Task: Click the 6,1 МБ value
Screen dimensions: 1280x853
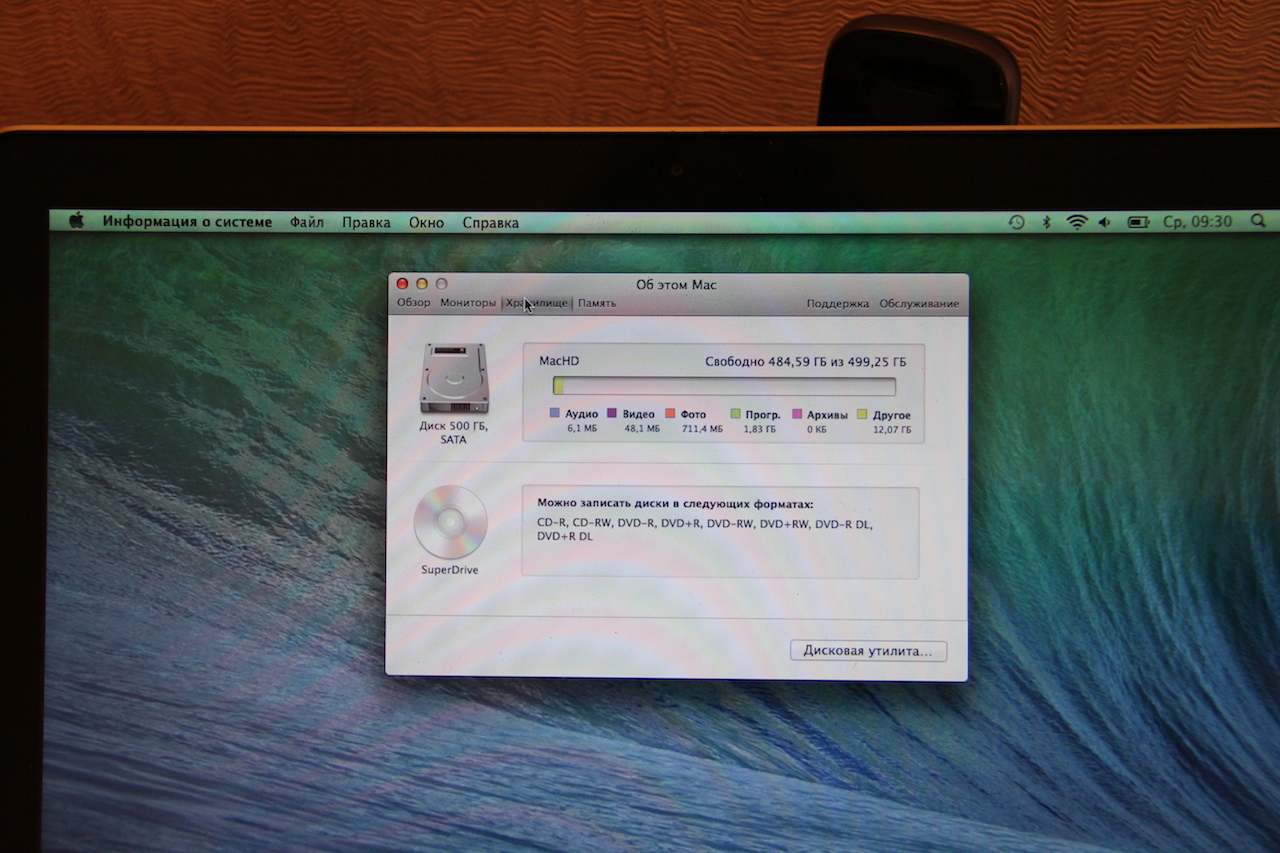Action: [x=582, y=429]
